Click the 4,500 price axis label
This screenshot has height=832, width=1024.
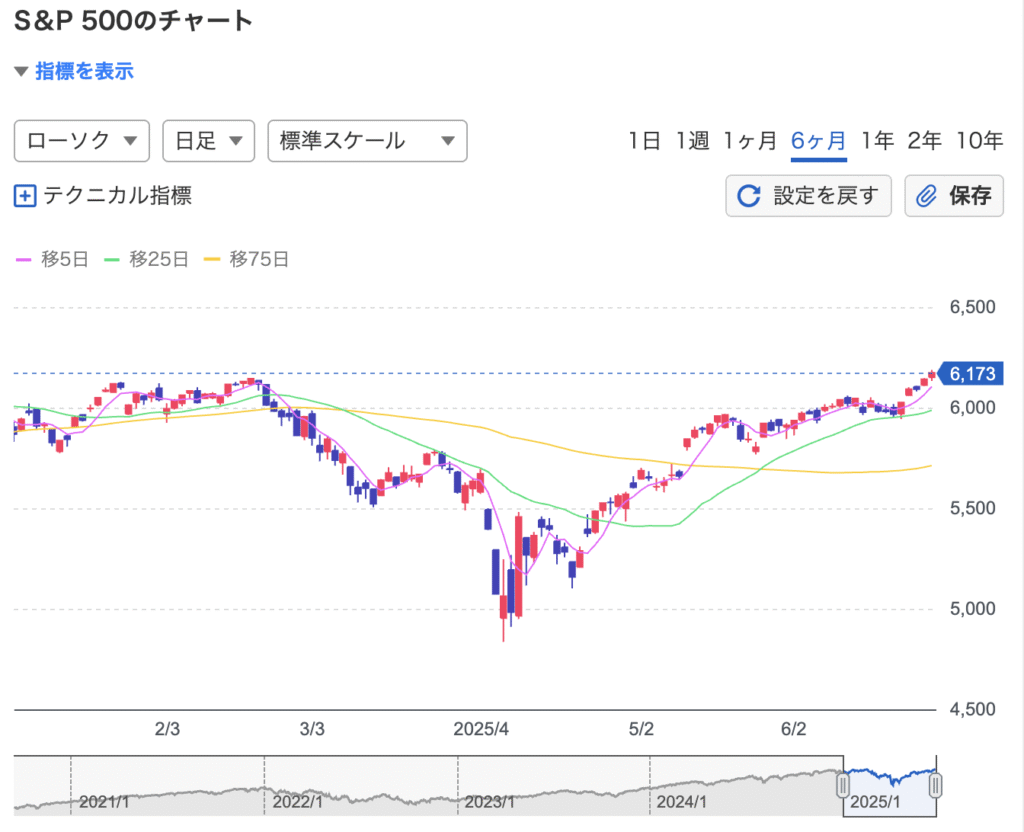(x=972, y=709)
